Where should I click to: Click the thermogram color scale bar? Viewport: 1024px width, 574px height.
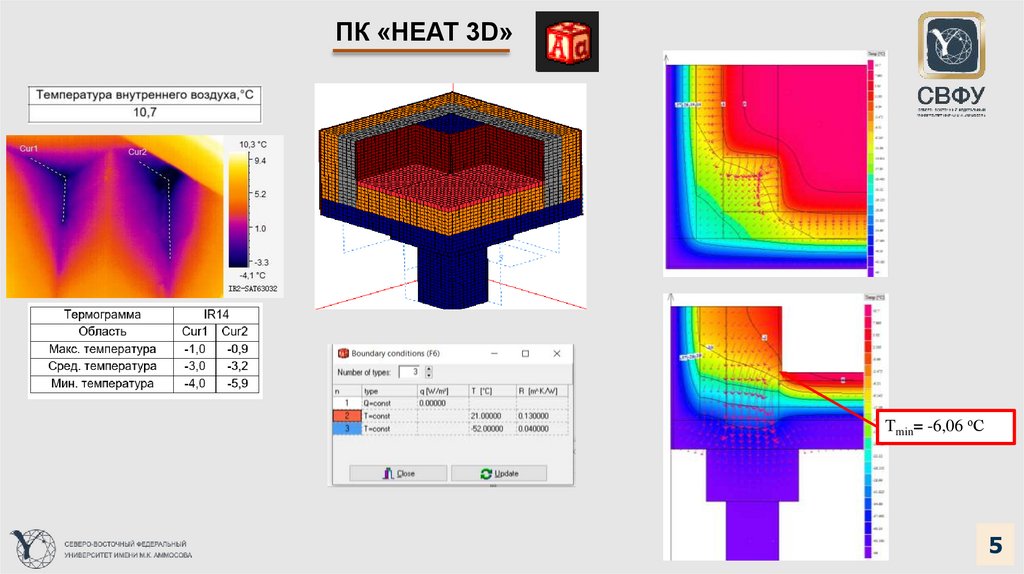click(239, 210)
